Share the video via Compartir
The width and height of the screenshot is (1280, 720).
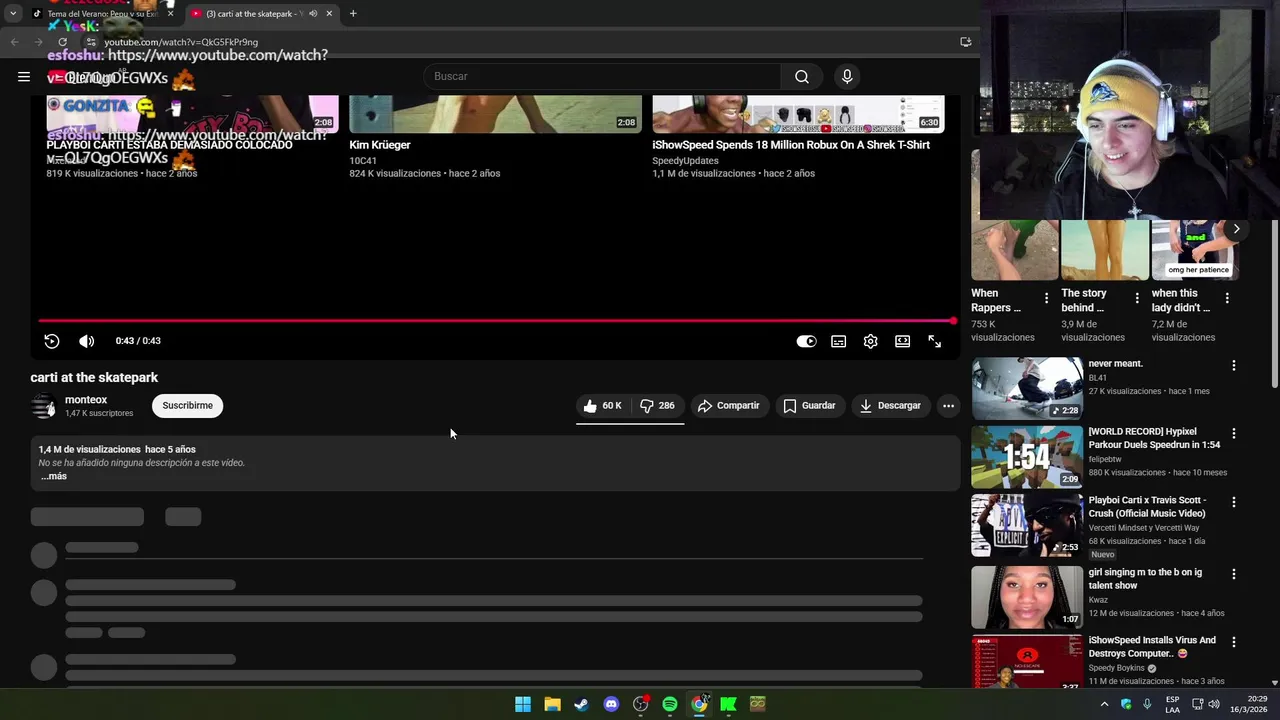(x=729, y=405)
